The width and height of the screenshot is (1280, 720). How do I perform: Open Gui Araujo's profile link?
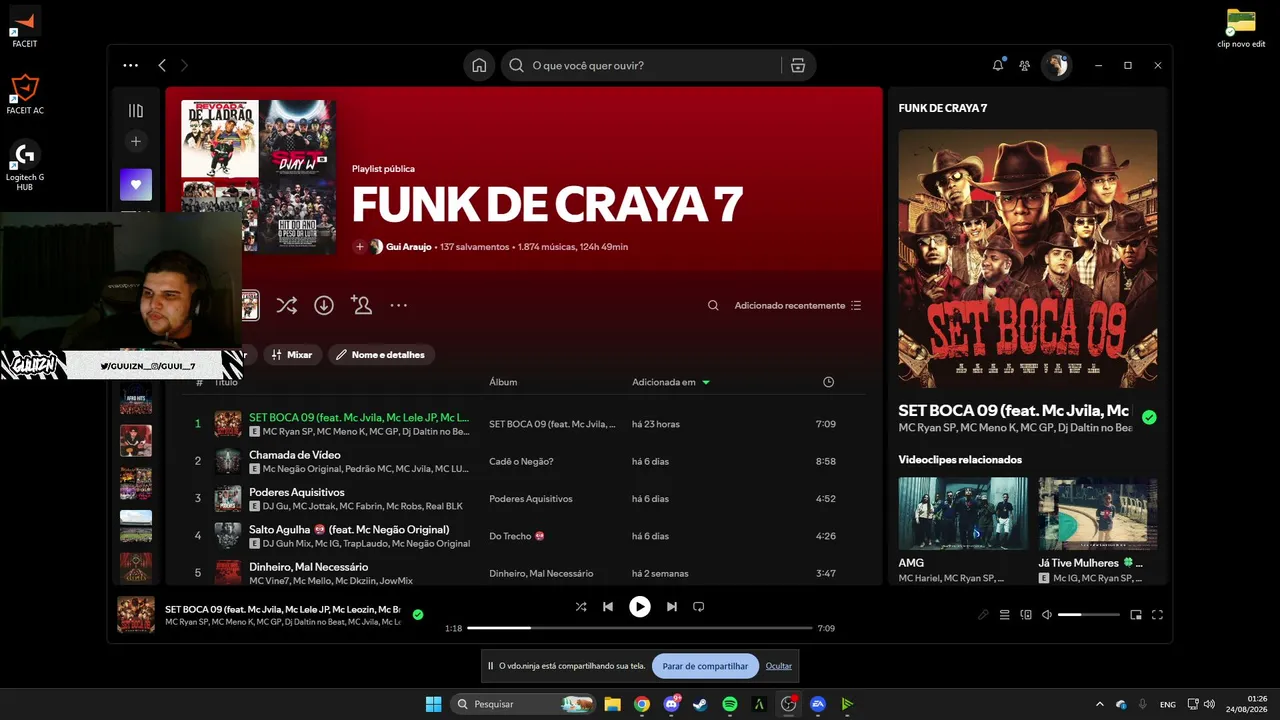[x=409, y=246]
